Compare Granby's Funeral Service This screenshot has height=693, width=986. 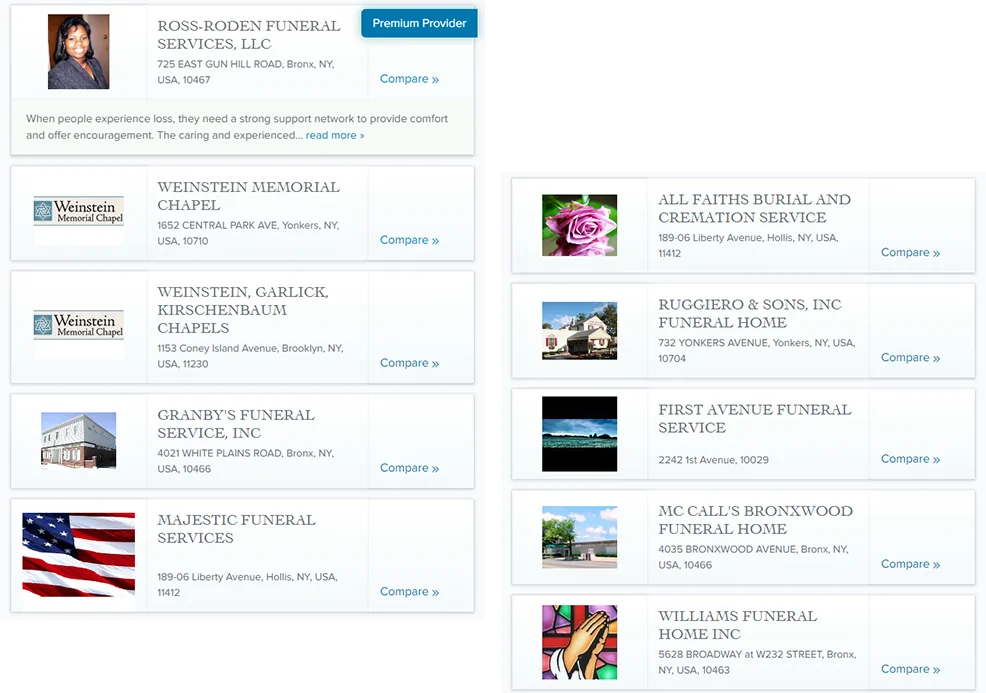point(409,468)
